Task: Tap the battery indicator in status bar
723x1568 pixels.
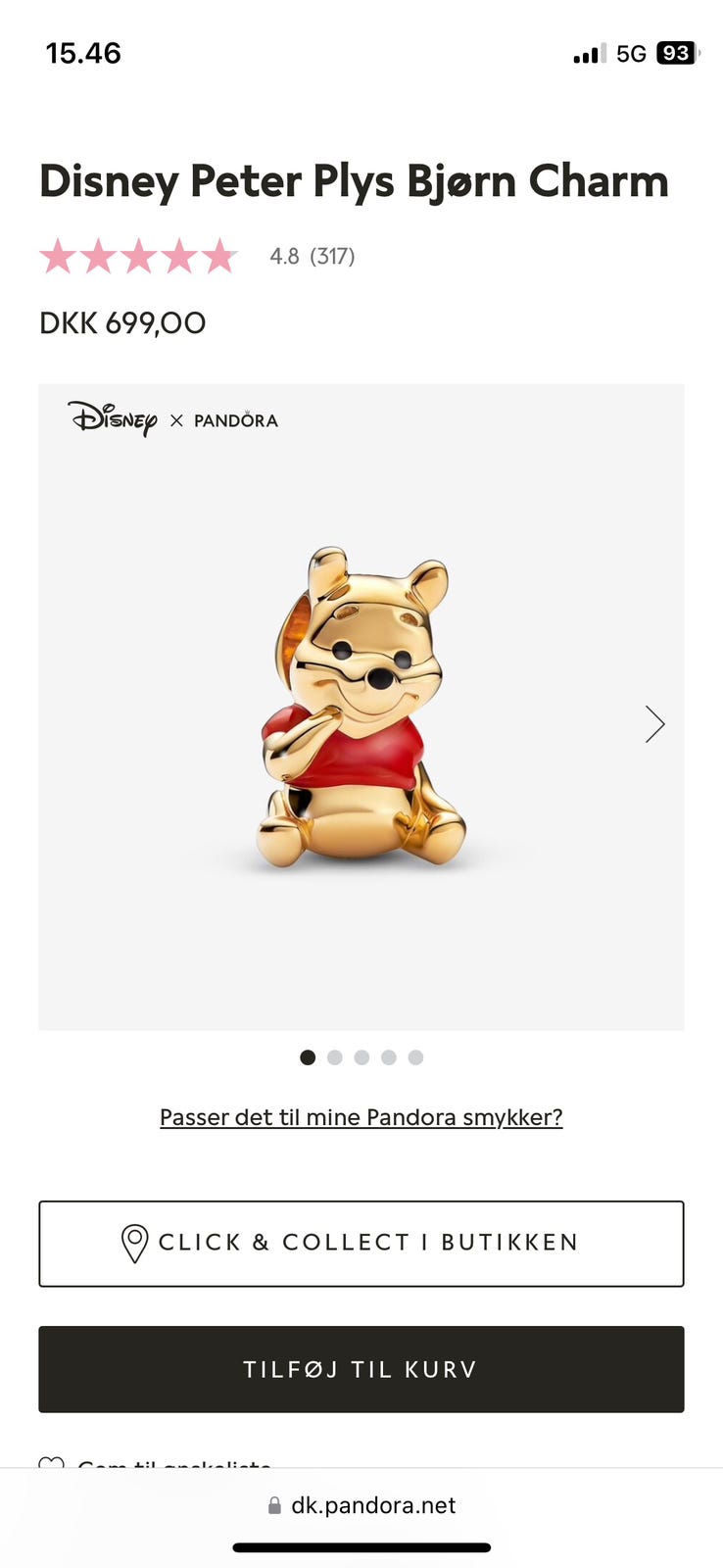Action: pos(678,53)
